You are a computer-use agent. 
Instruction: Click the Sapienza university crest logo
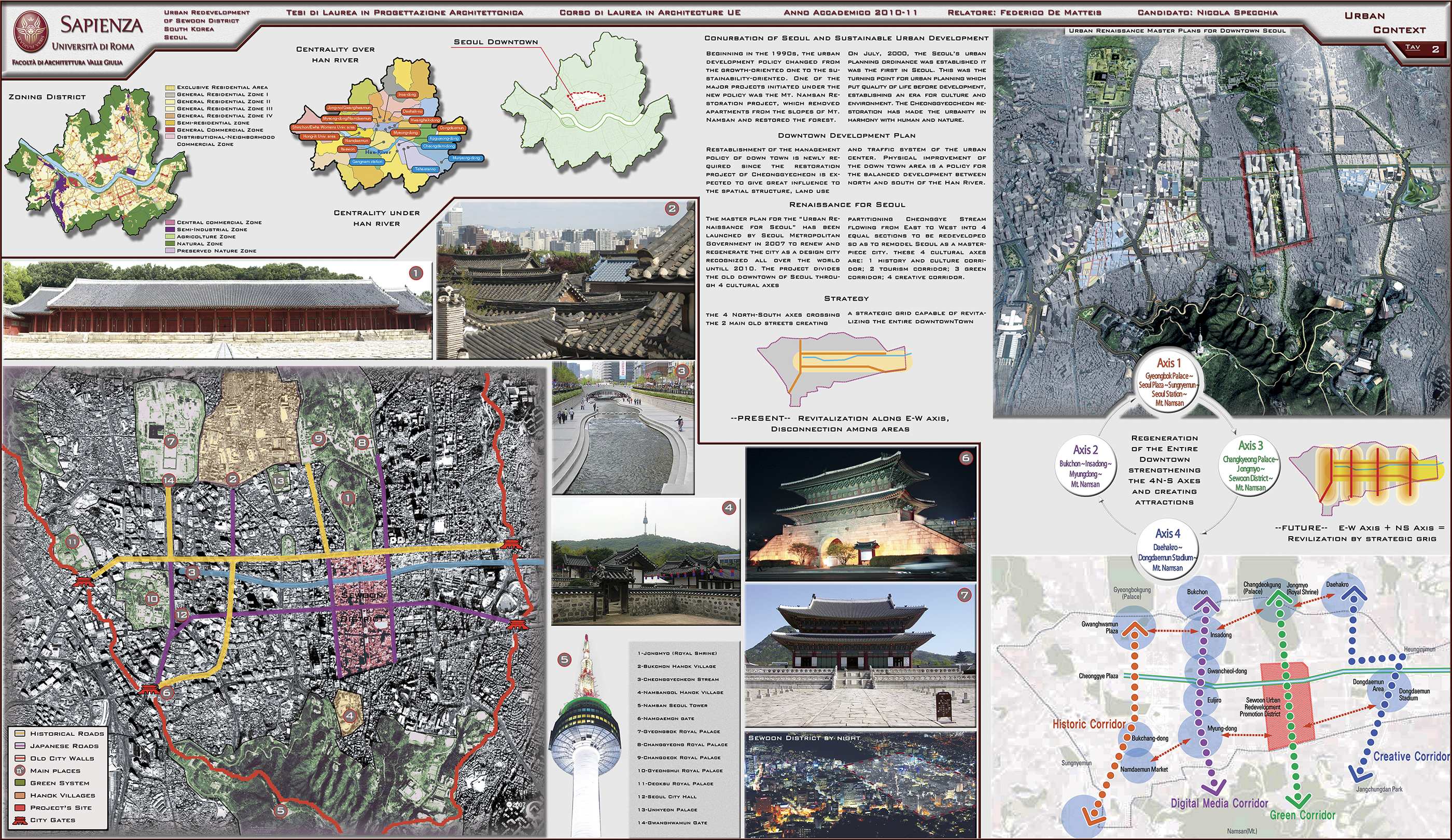[31, 31]
